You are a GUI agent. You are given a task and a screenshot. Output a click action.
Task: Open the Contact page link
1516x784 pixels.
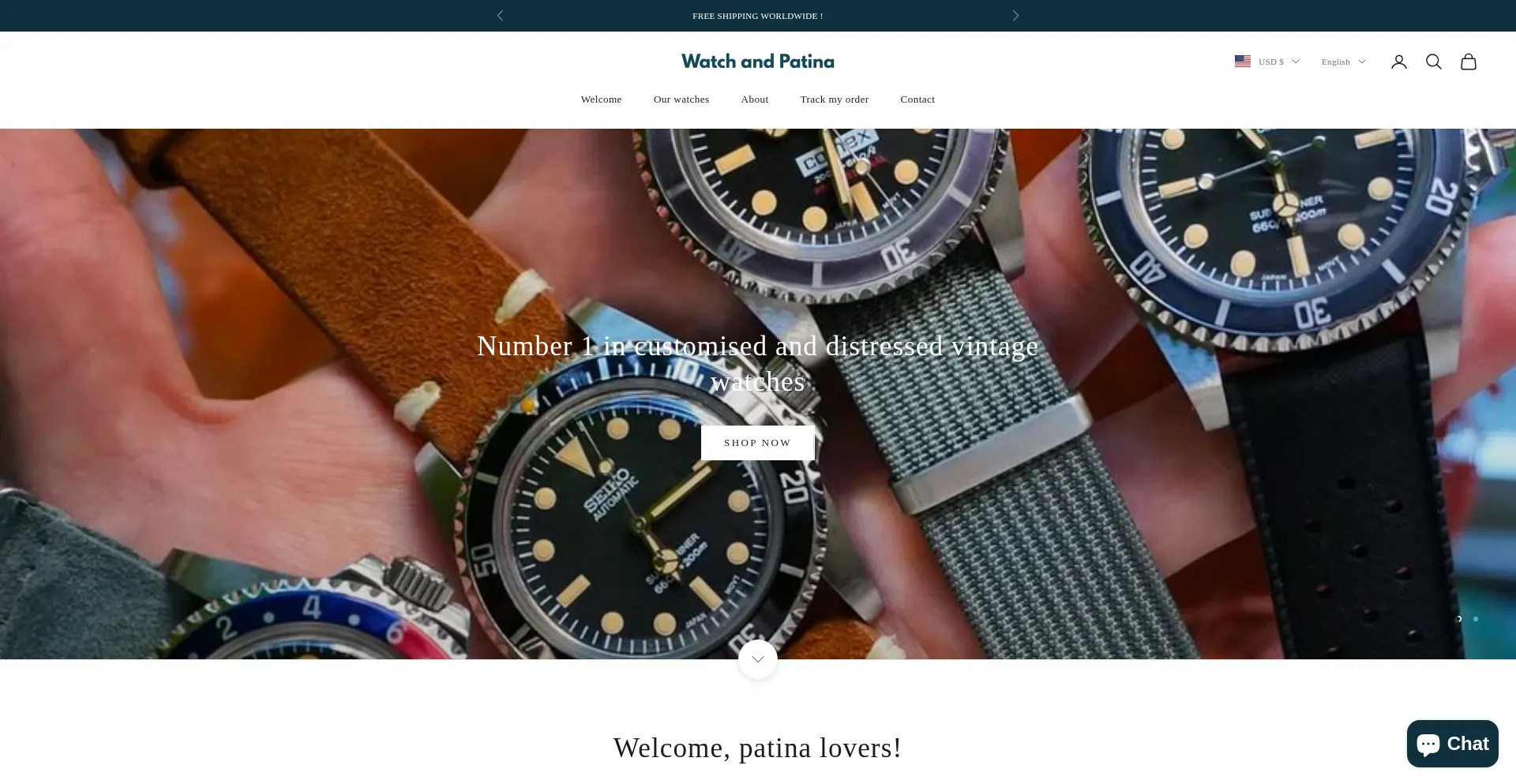[x=917, y=99]
